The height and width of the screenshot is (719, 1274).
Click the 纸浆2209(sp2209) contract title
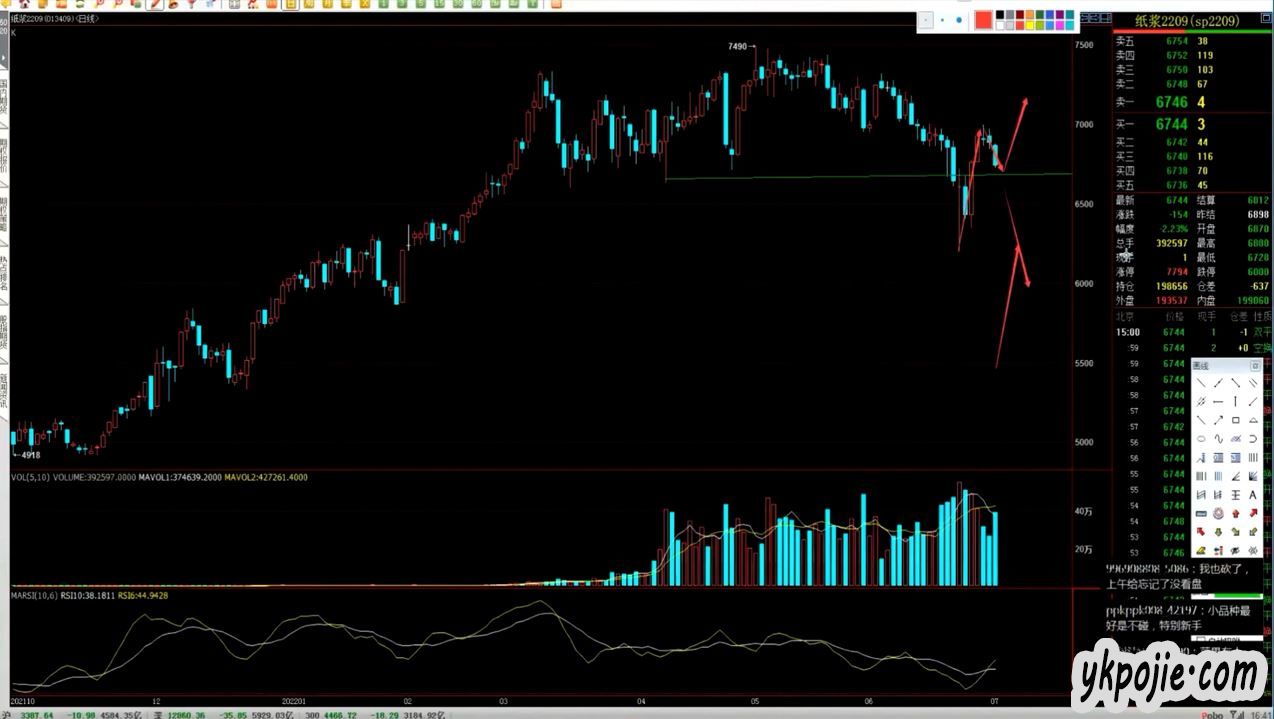click(x=1186, y=21)
